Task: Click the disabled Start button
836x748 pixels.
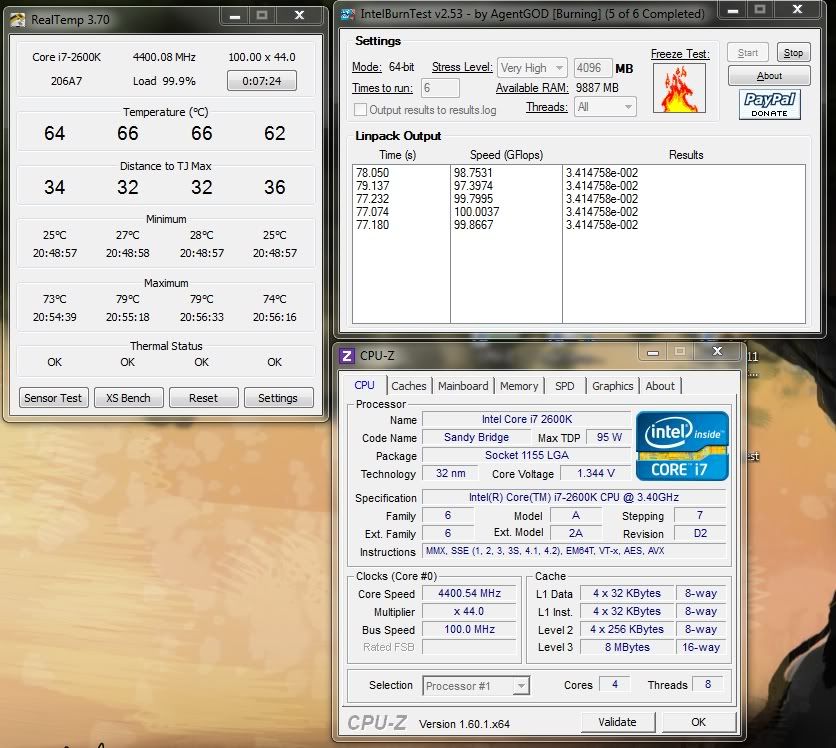Action: pos(748,53)
